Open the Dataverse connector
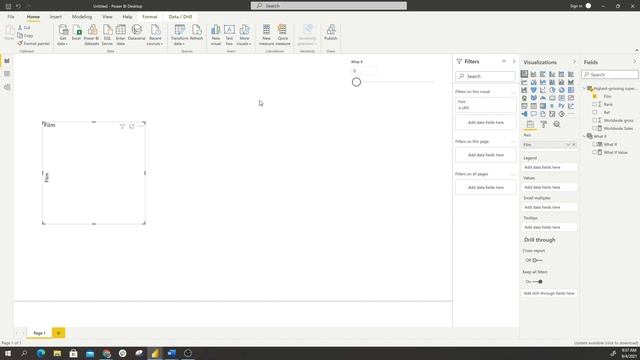The width and height of the screenshot is (640, 360). [x=136, y=33]
